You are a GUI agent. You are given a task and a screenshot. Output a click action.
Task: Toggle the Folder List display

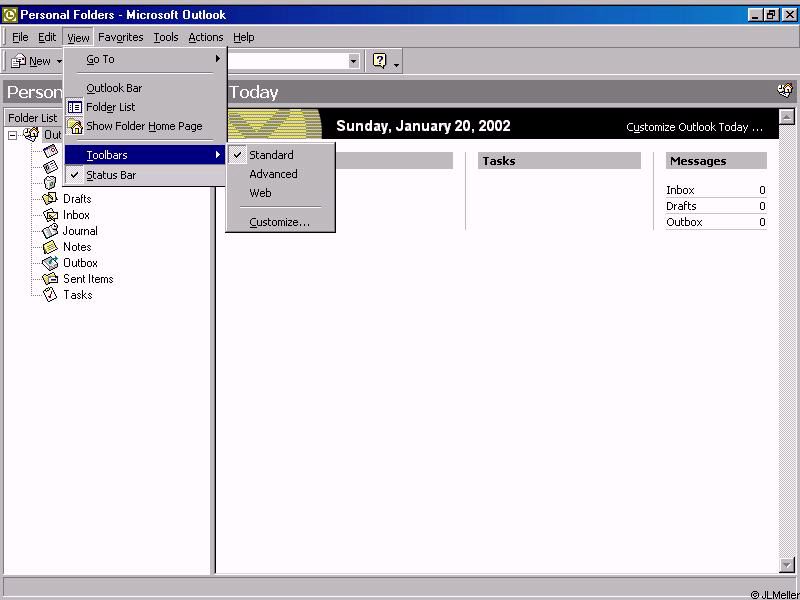(x=145, y=107)
